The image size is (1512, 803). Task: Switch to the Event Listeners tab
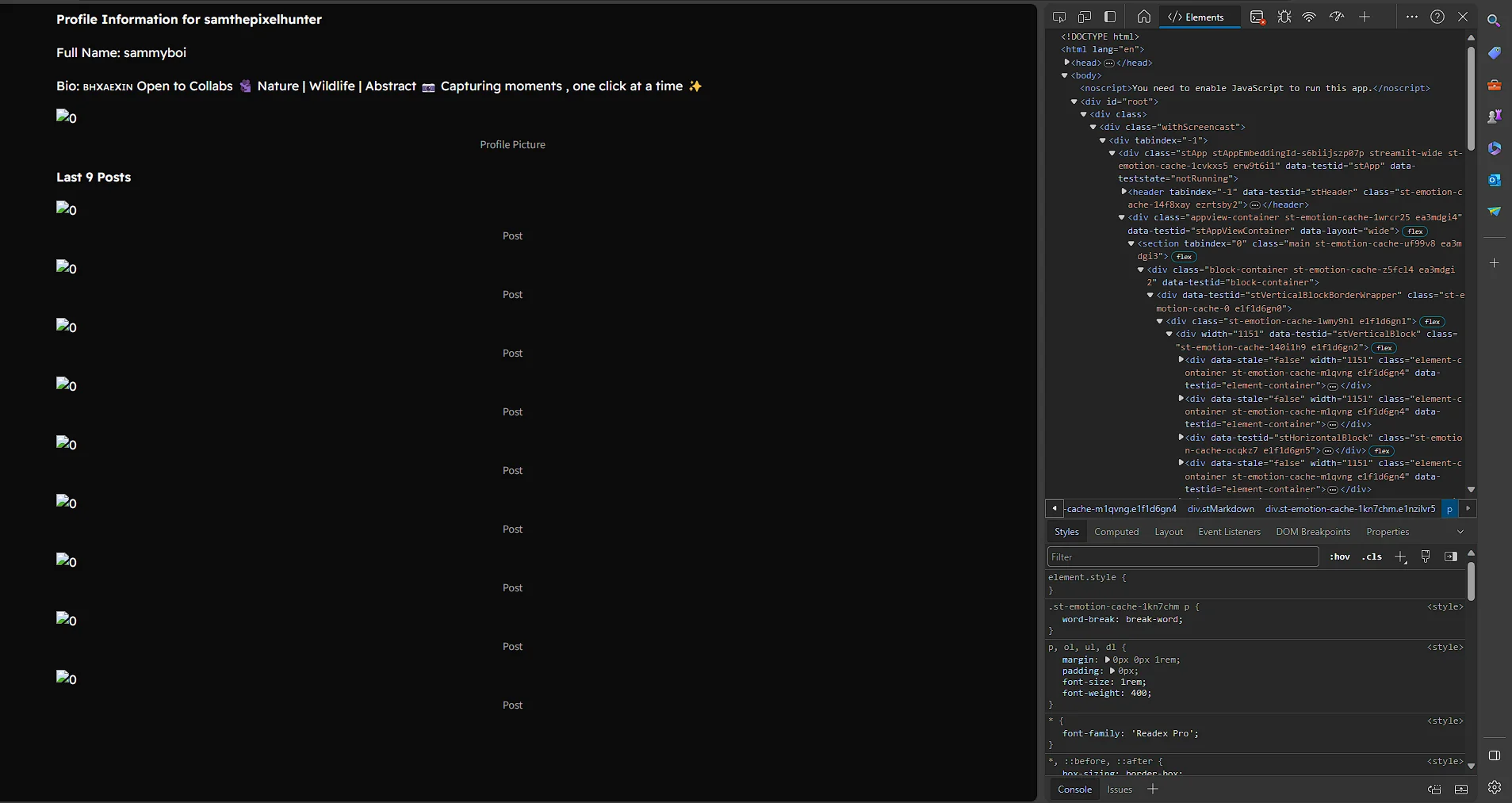point(1229,532)
